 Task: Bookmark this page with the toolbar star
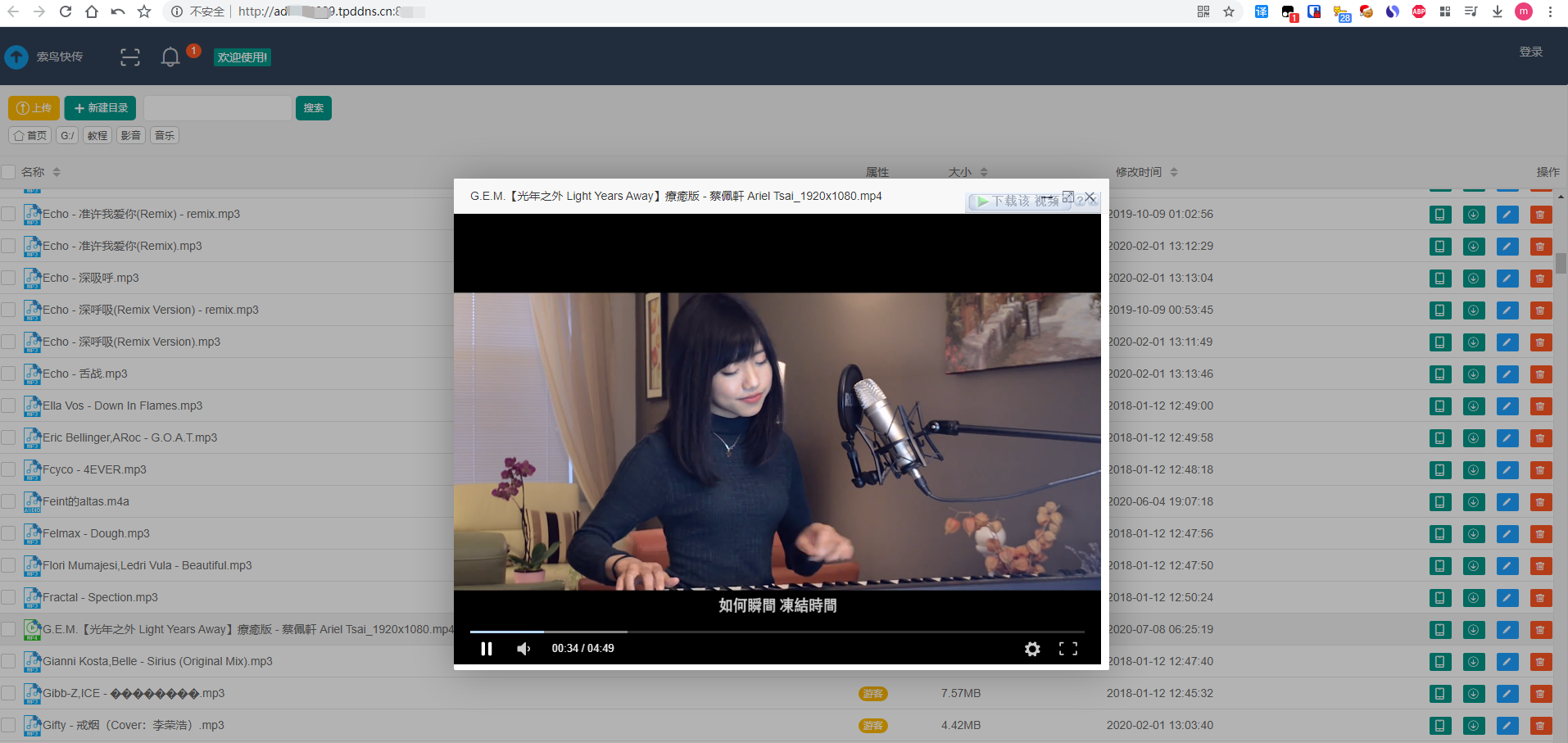[x=144, y=11]
